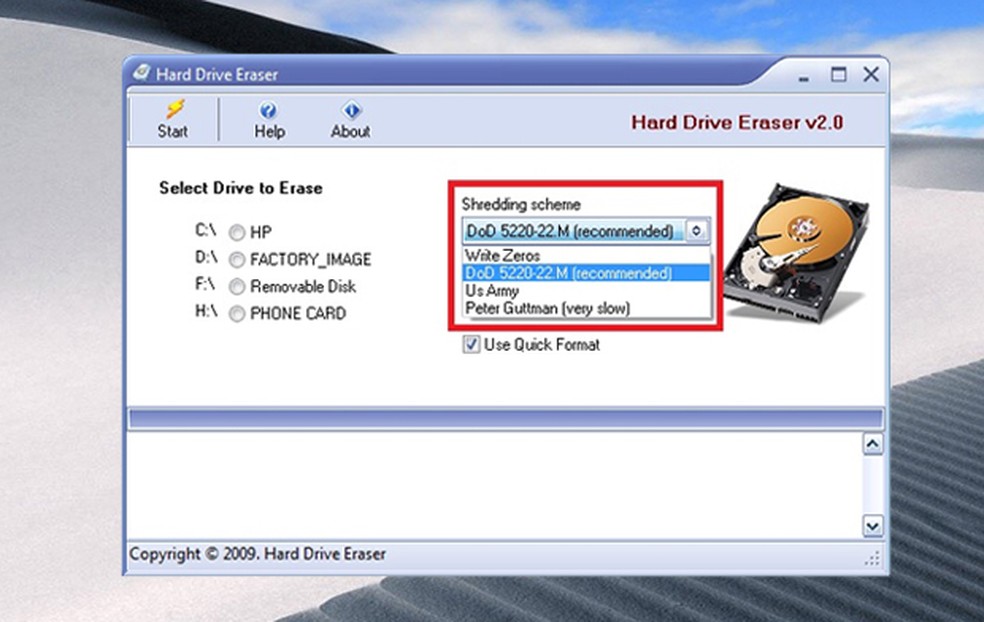This screenshot has height=622, width=984.
Task: Click the log area scroll up arrow
Action: 872,444
